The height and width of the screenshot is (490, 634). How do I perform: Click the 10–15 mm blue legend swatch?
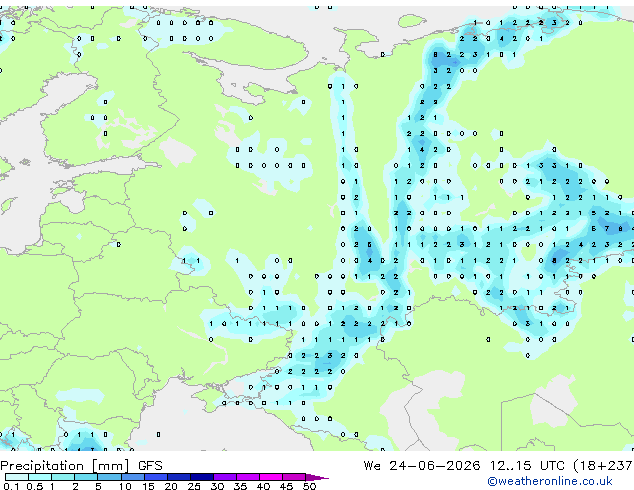pos(133,477)
